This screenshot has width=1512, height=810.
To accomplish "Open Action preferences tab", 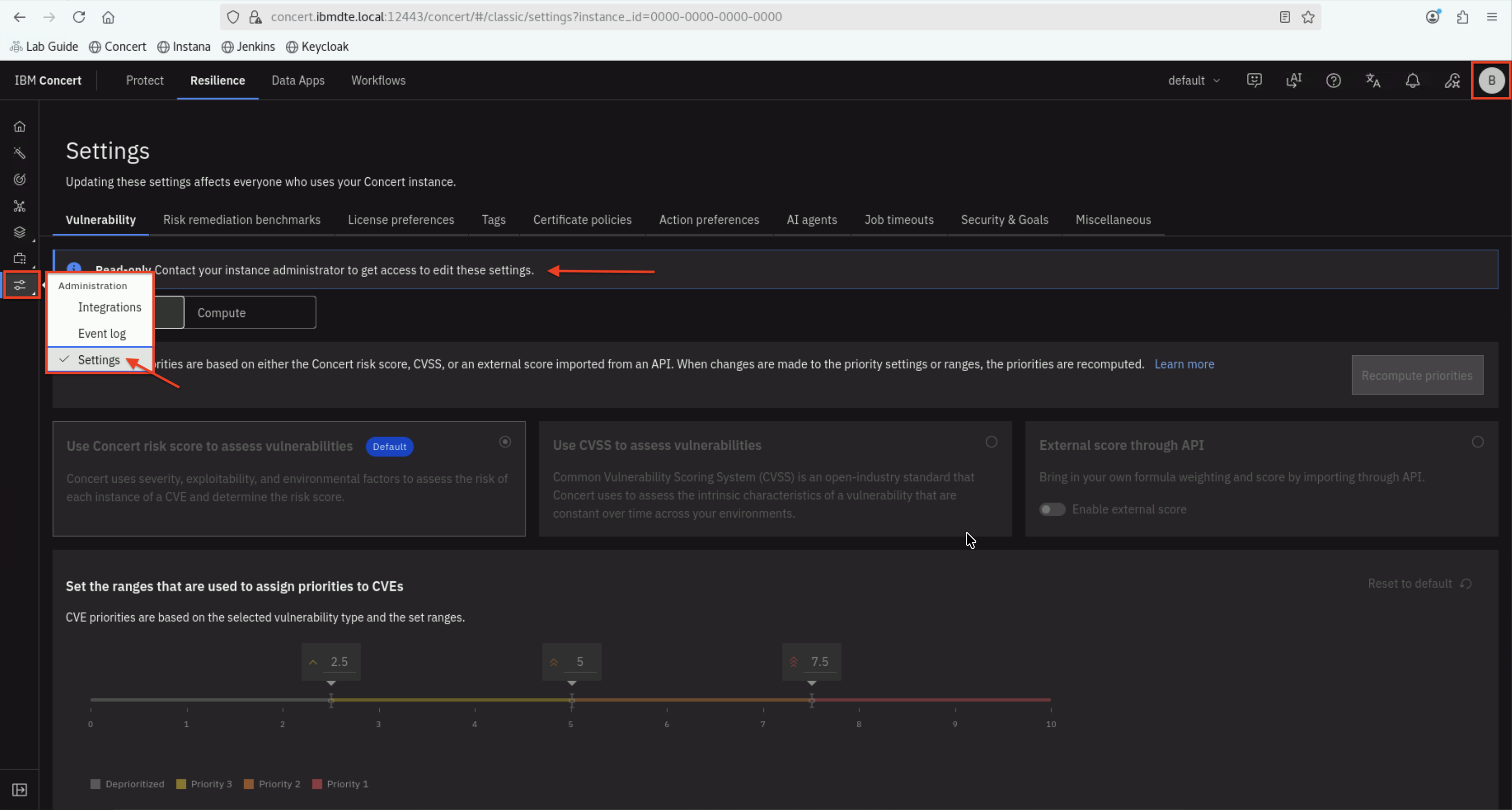I will pos(709,219).
